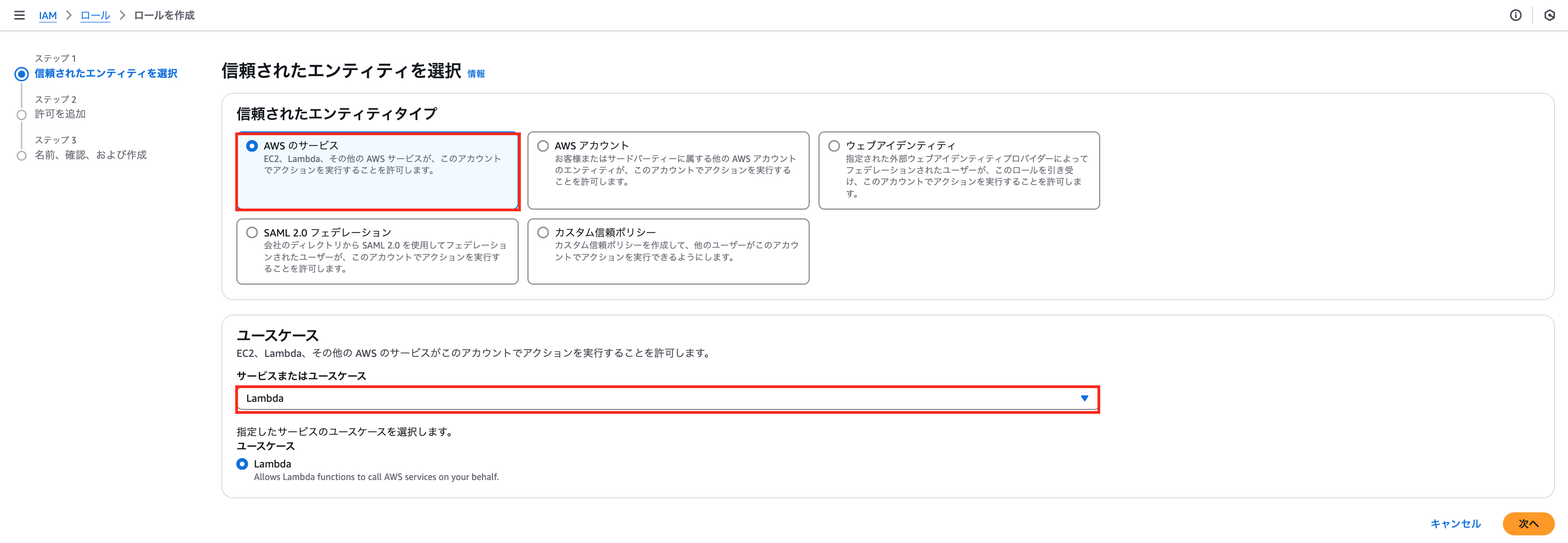
Task: Select the カスタム信頼ポリシー radio option
Action: pos(543,233)
